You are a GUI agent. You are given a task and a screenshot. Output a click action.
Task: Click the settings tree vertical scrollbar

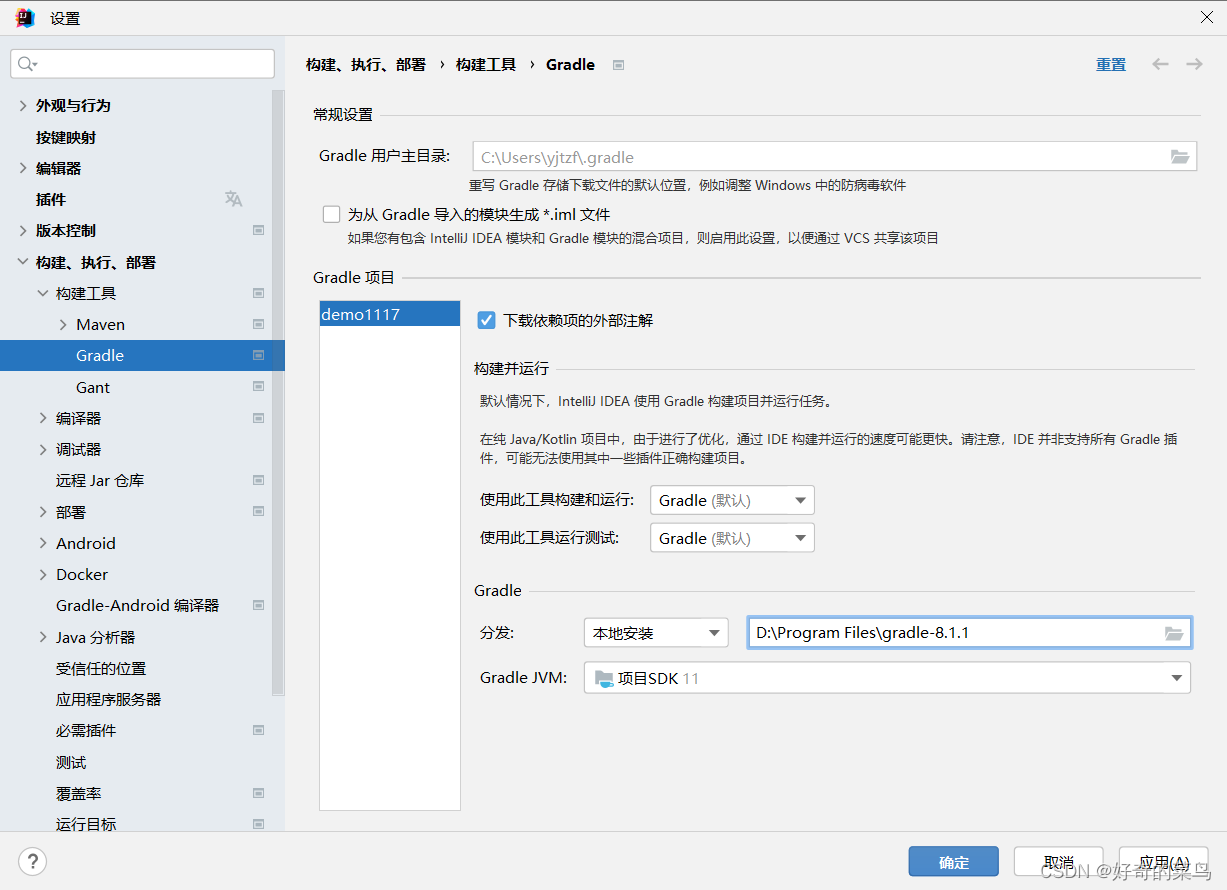pyautogui.click(x=278, y=392)
